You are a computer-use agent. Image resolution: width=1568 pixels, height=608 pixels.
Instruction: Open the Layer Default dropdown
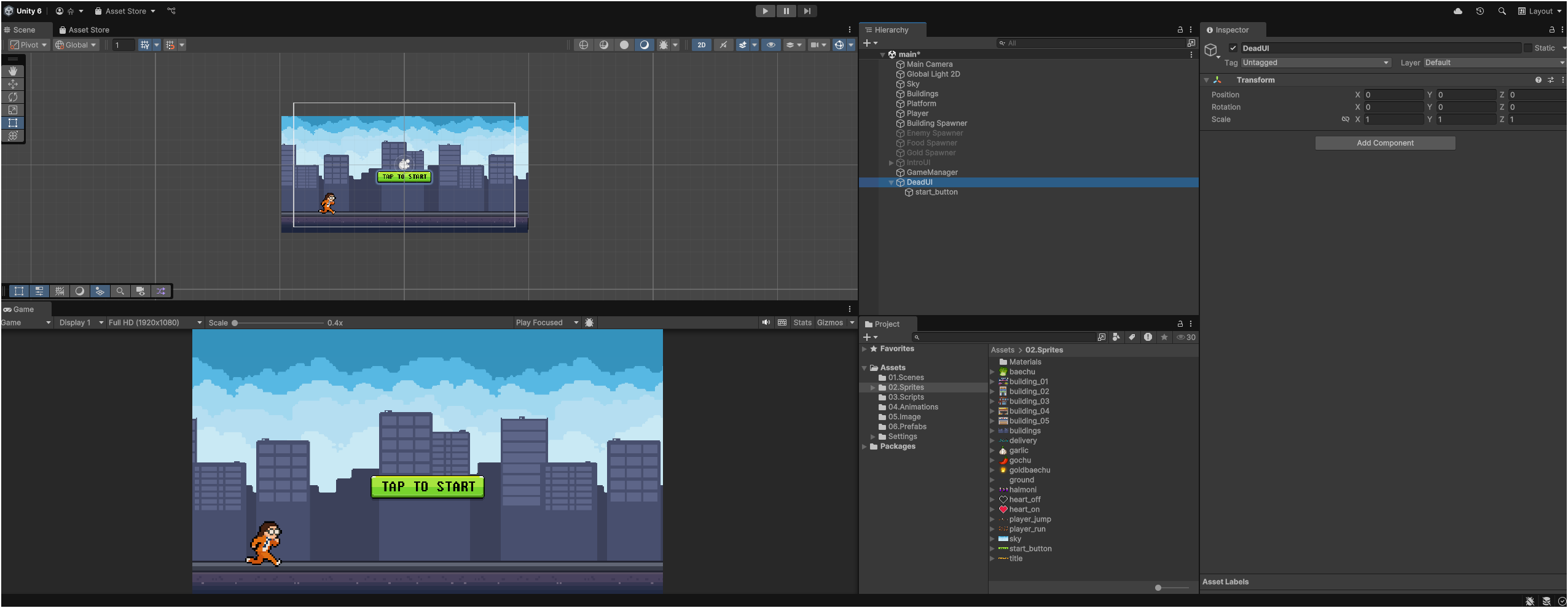(x=1494, y=63)
